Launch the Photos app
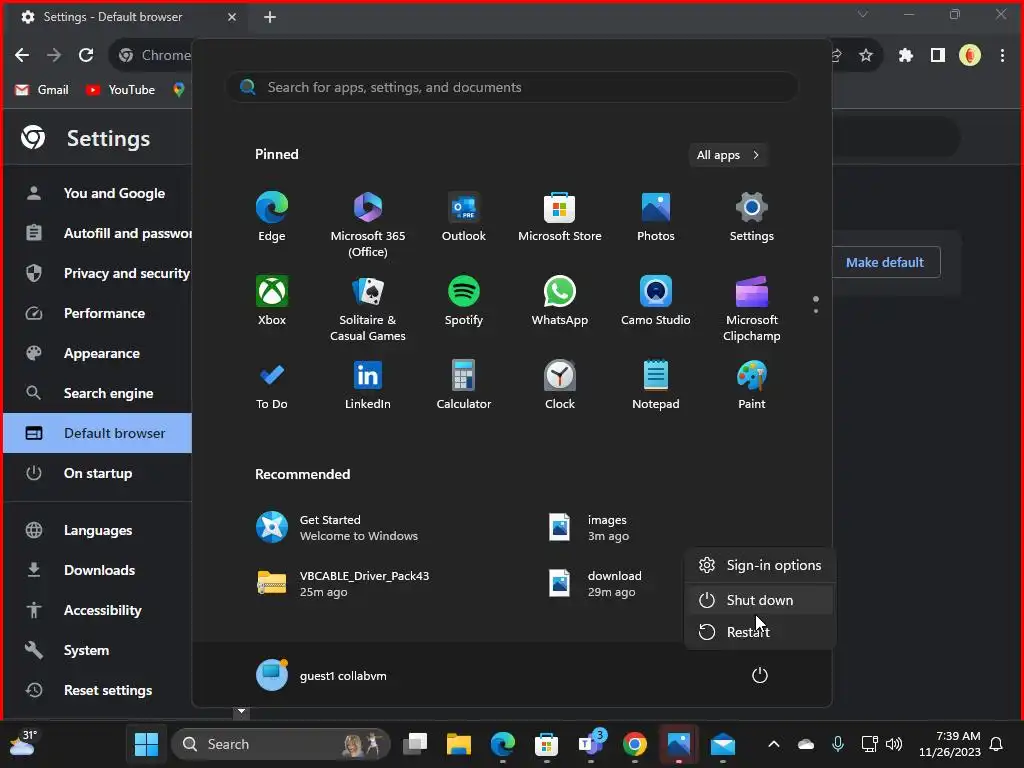 click(x=656, y=217)
